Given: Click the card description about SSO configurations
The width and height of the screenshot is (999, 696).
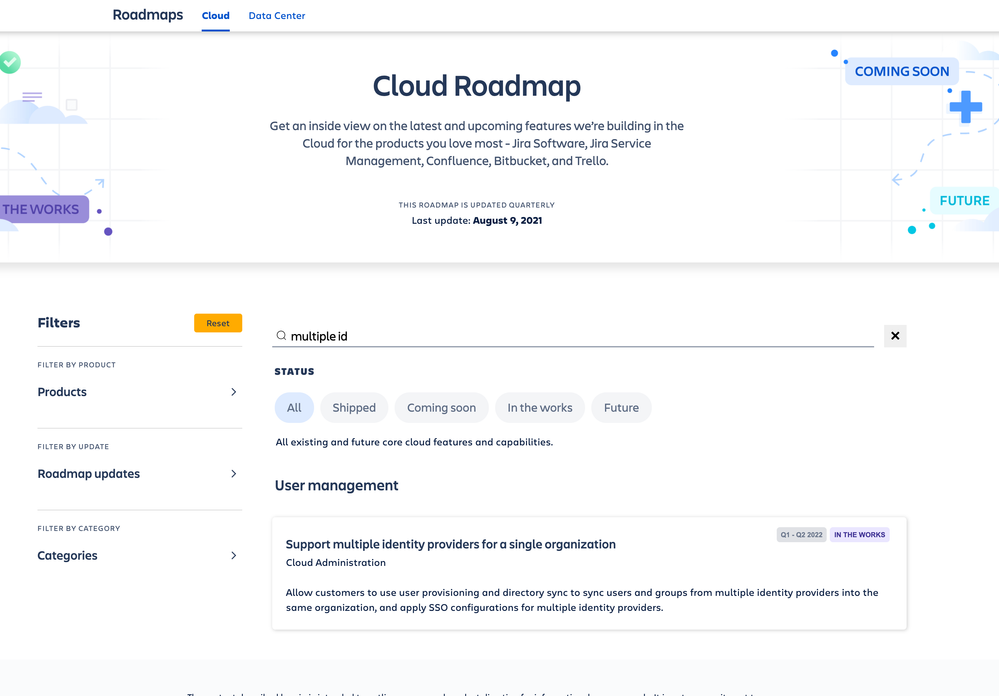Looking at the screenshot, I should click(x=582, y=600).
